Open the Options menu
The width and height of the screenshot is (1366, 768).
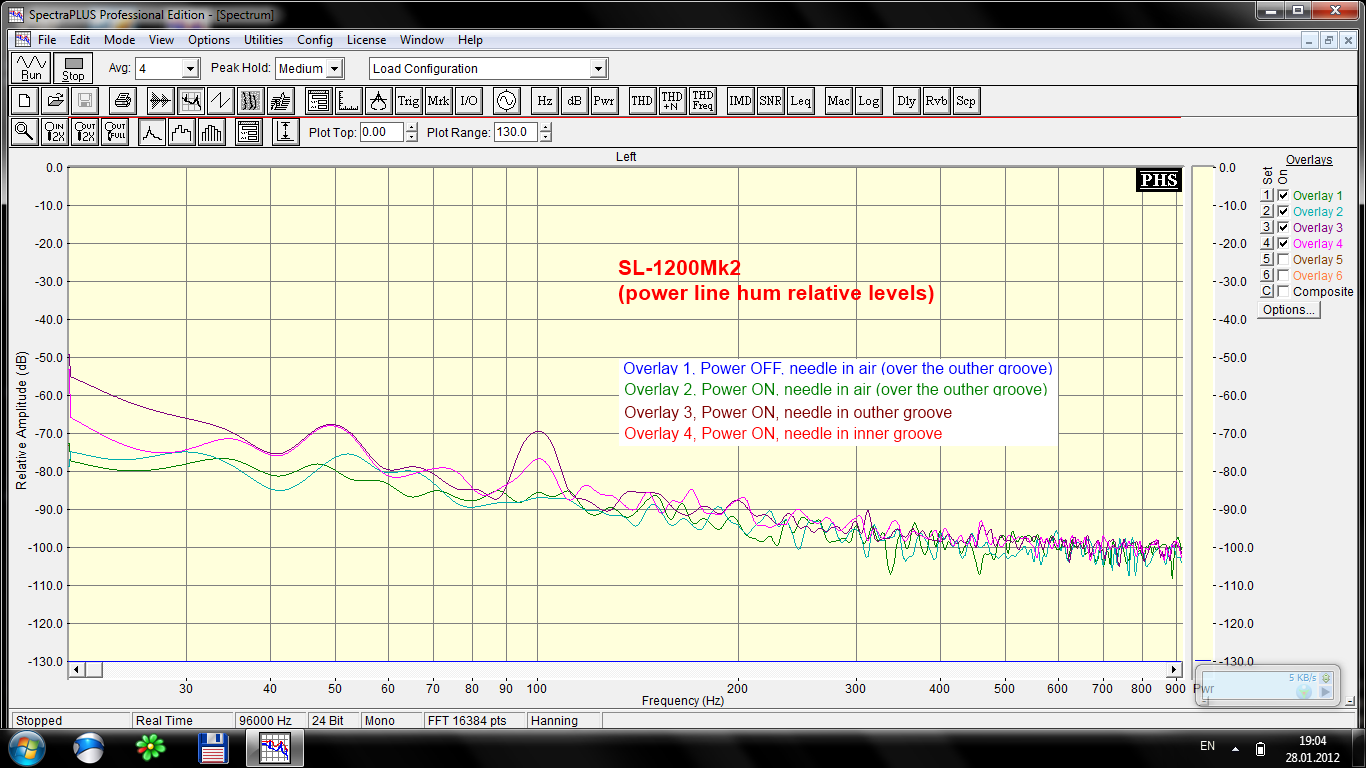(x=209, y=40)
